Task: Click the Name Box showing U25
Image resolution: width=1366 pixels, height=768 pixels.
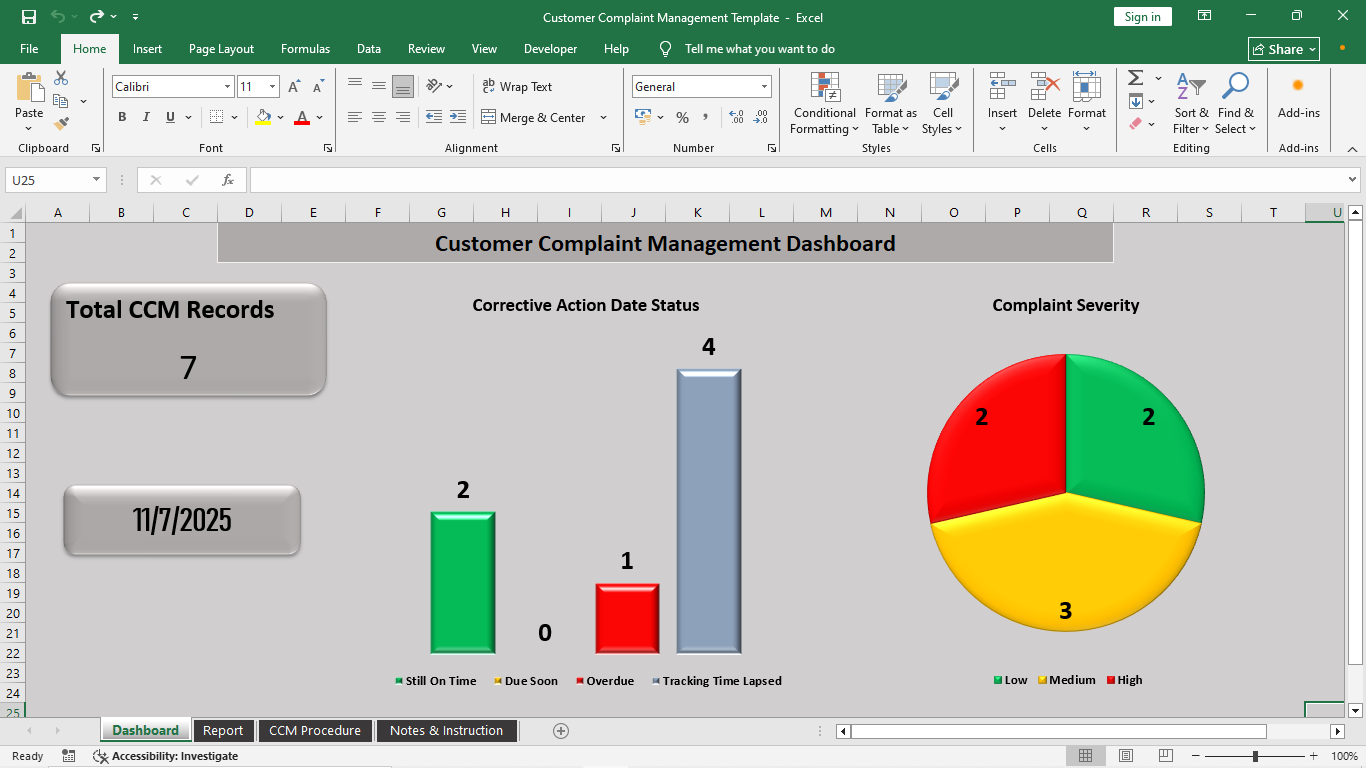Action: click(47, 180)
